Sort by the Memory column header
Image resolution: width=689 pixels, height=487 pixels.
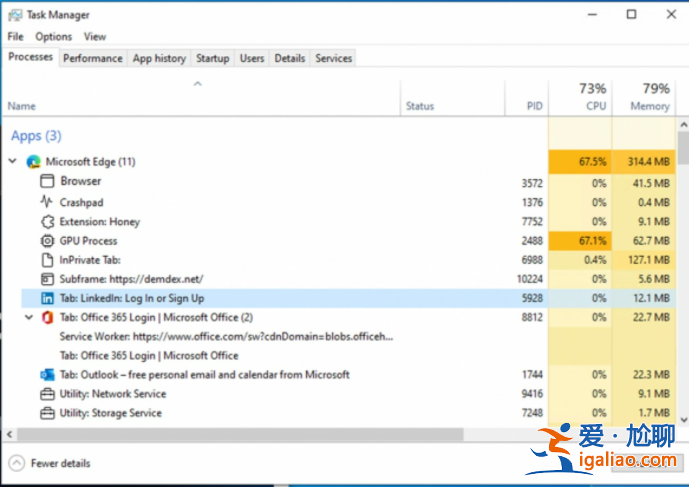(x=644, y=98)
